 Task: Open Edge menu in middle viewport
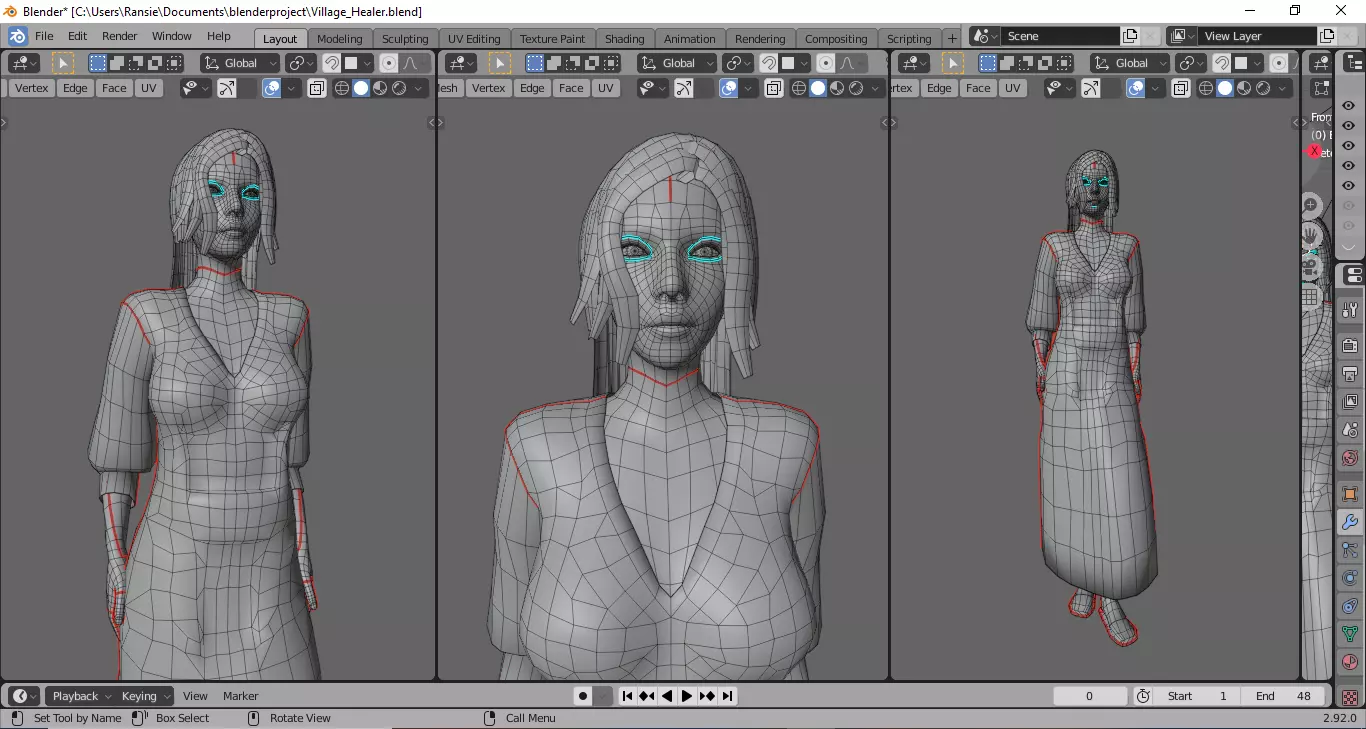coord(532,88)
